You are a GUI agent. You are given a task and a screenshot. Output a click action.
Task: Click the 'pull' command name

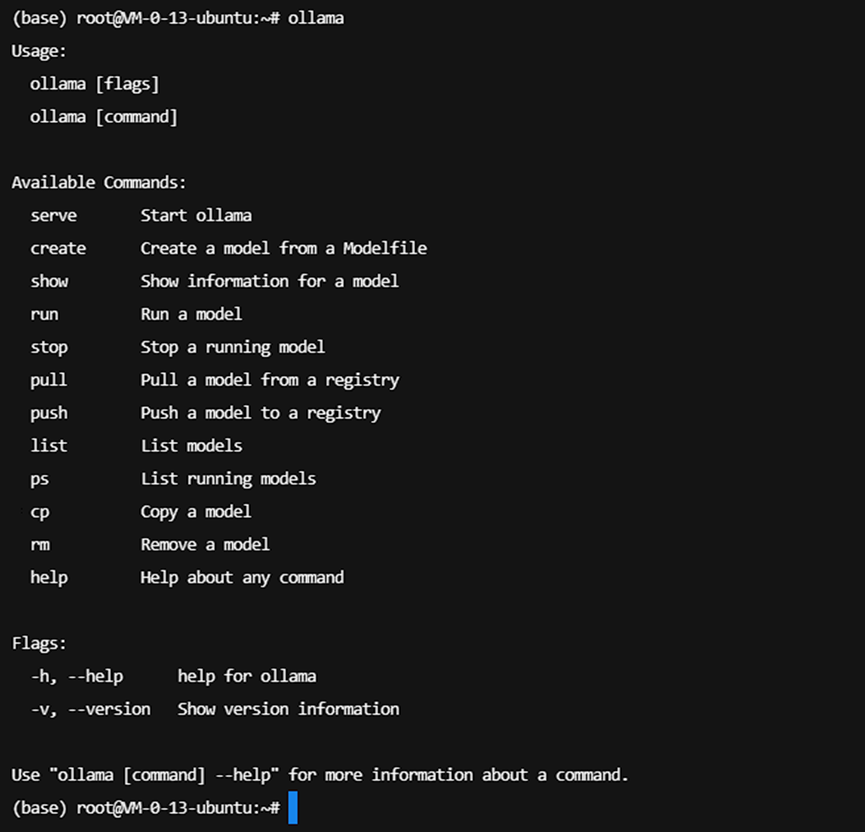click(49, 380)
